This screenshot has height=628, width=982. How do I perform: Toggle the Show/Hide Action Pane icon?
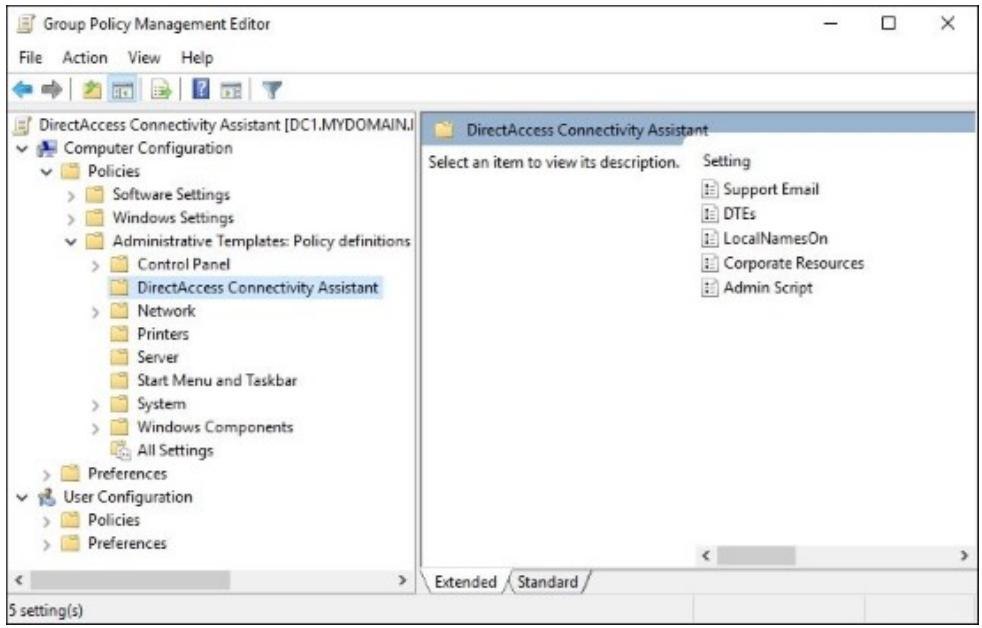coord(230,90)
